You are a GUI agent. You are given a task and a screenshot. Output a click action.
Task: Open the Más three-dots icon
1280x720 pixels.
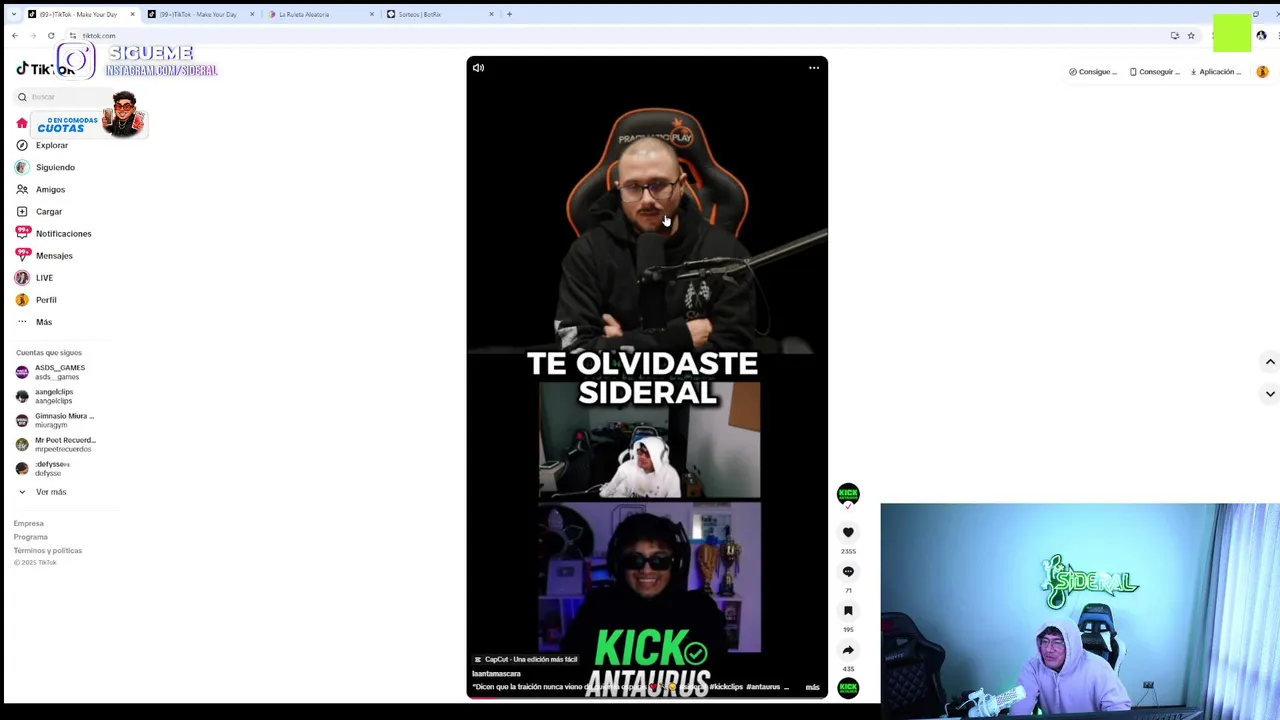pos(22,322)
